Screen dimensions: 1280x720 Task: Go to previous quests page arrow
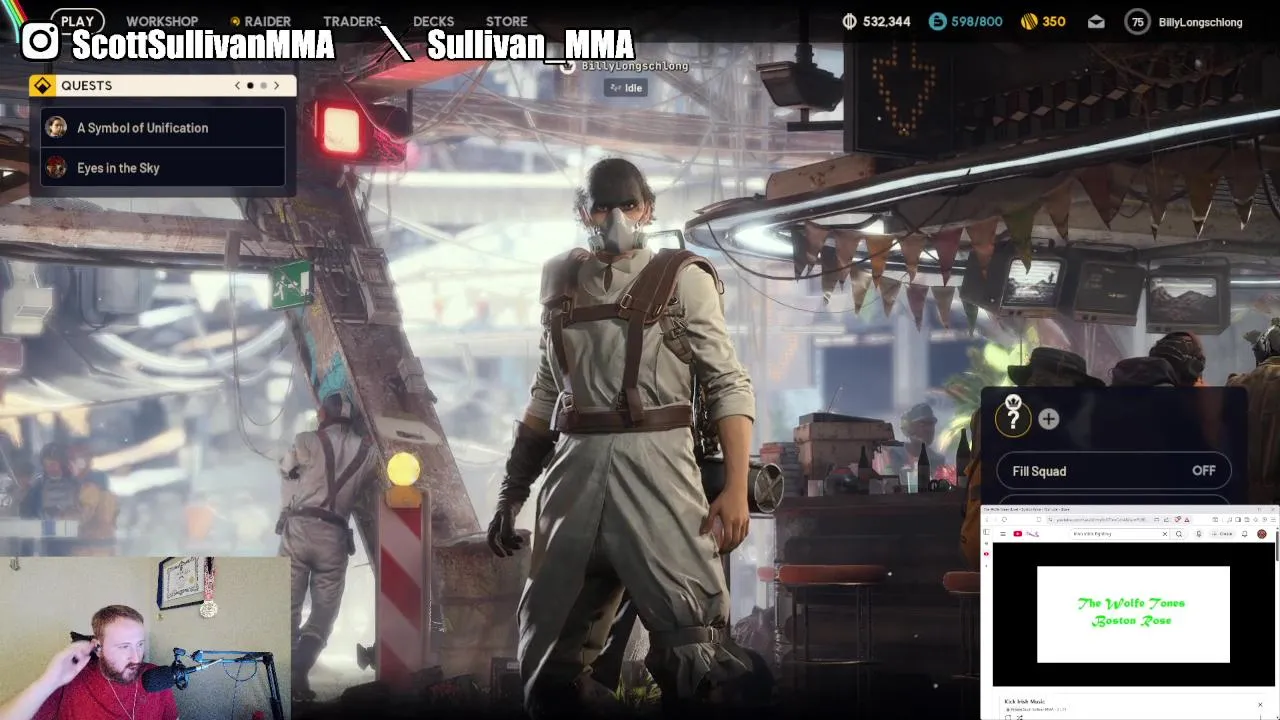237,86
